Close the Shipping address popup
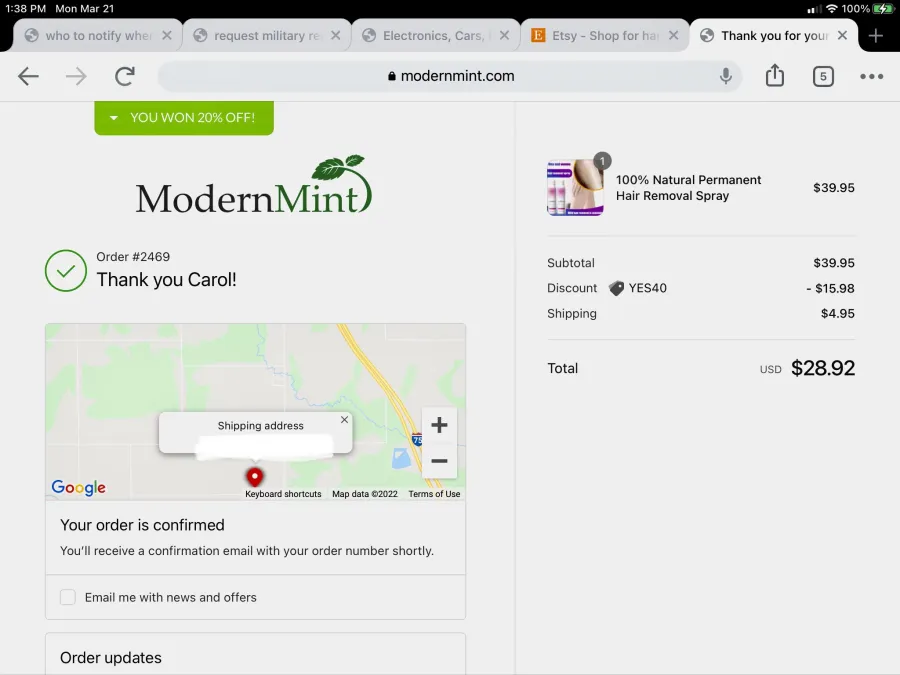The width and height of the screenshot is (900, 675). click(344, 420)
